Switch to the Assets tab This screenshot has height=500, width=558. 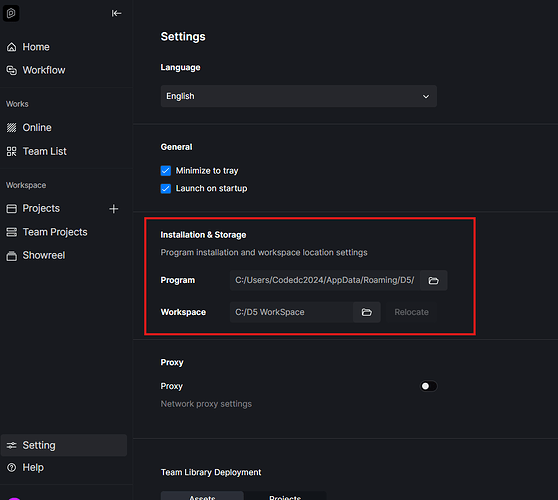point(202,496)
